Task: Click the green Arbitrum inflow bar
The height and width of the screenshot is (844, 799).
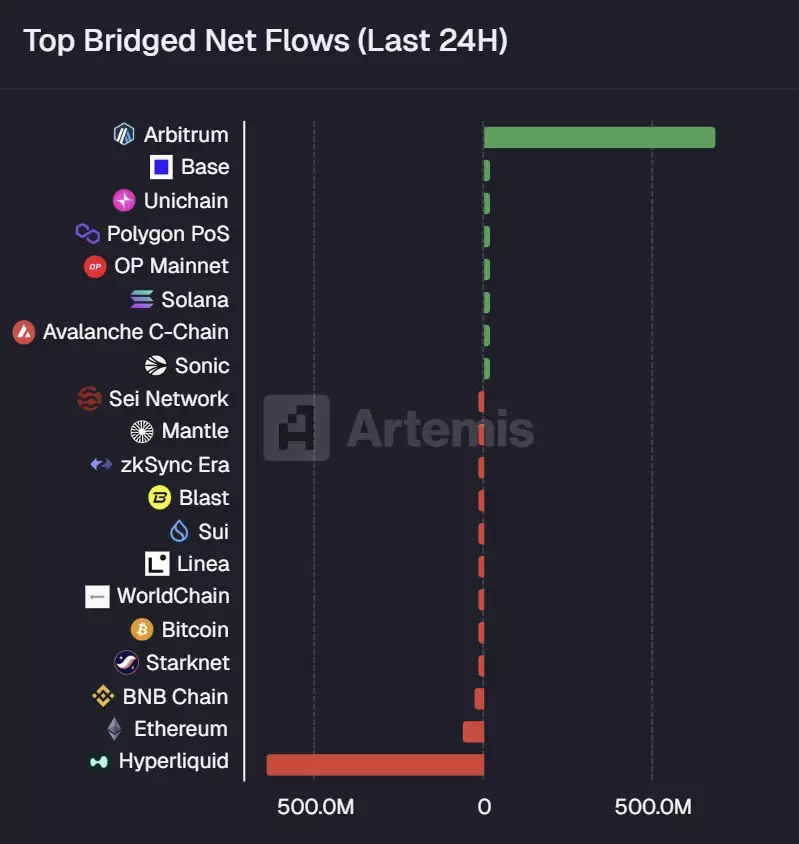Action: (598, 137)
